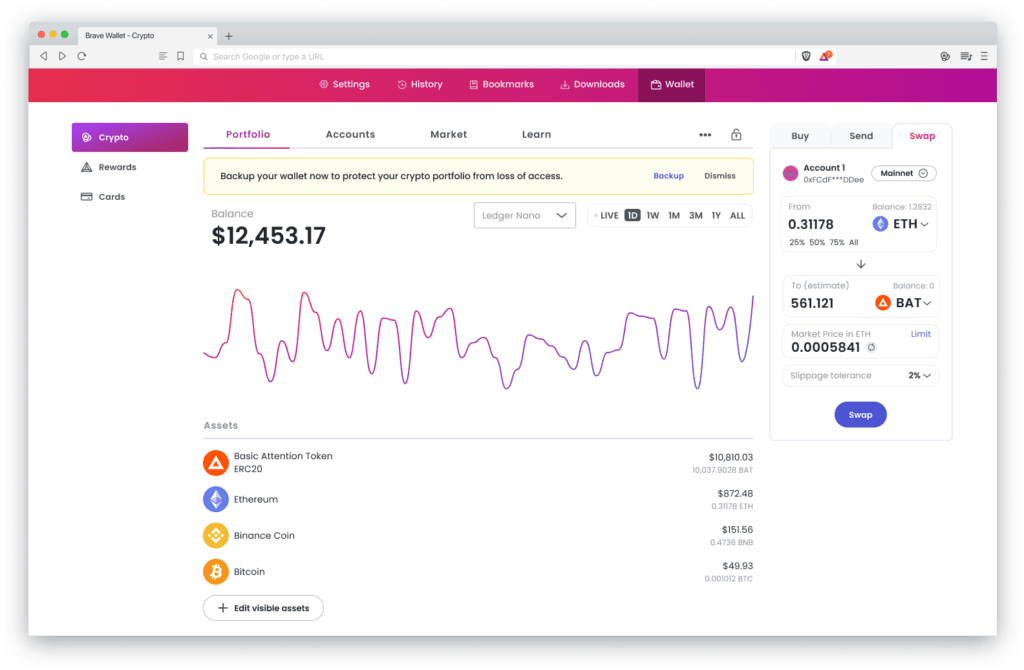The width and height of the screenshot is (1024, 670).
Task: Click the Account 1 avatar circle
Action: [790, 173]
